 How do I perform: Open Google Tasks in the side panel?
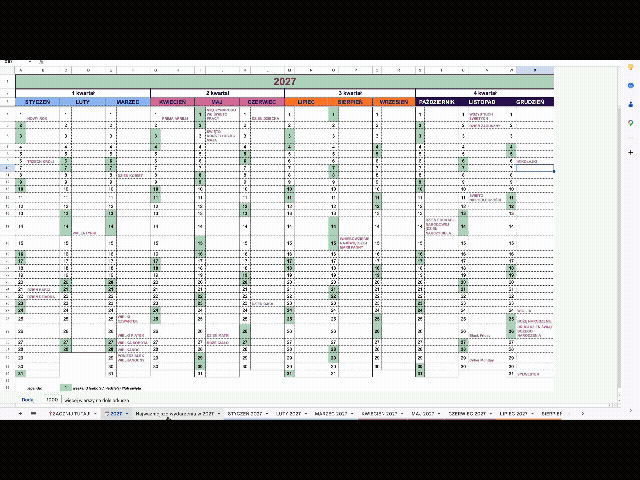(x=631, y=86)
